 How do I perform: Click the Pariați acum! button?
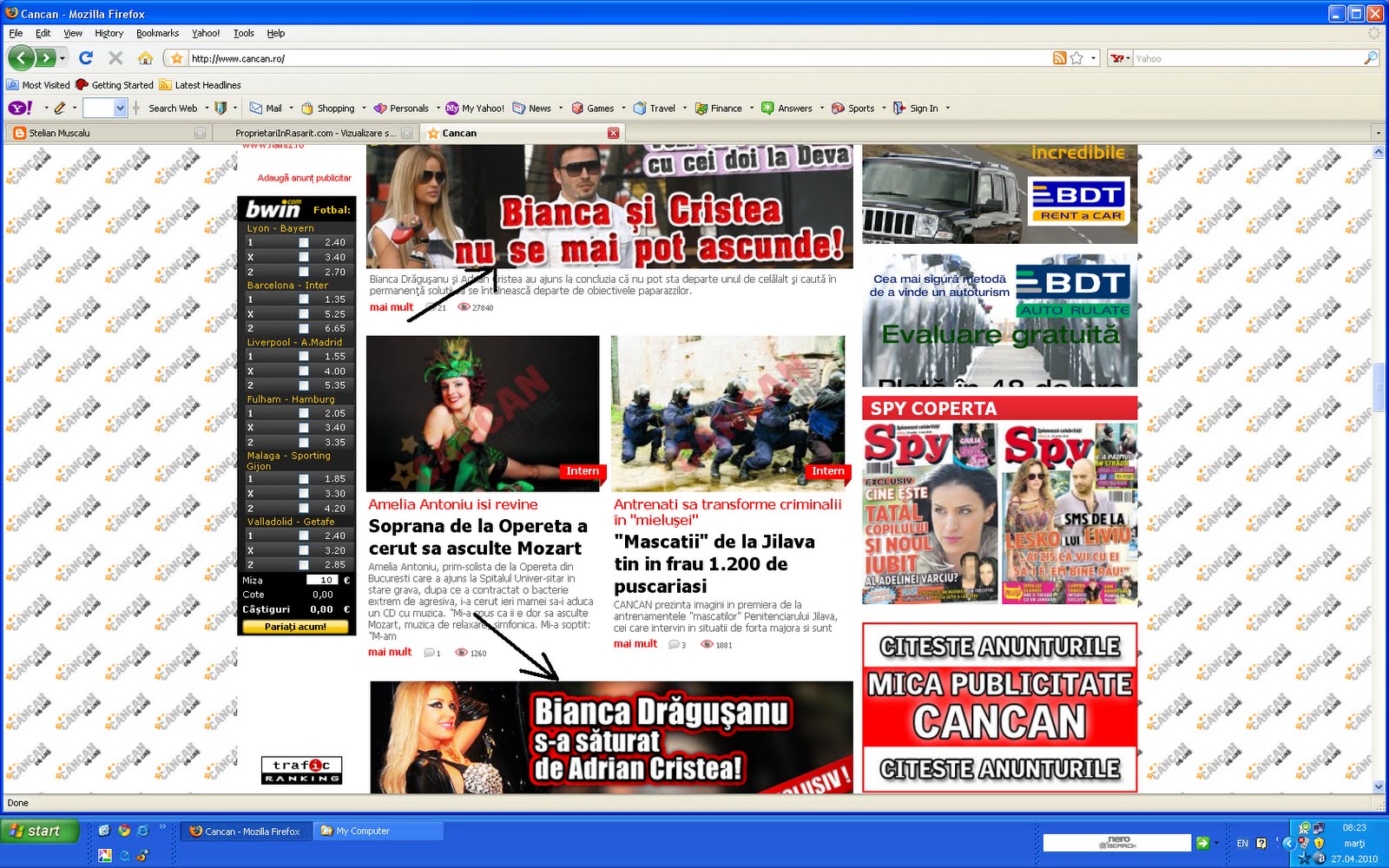[x=295, y=627]
